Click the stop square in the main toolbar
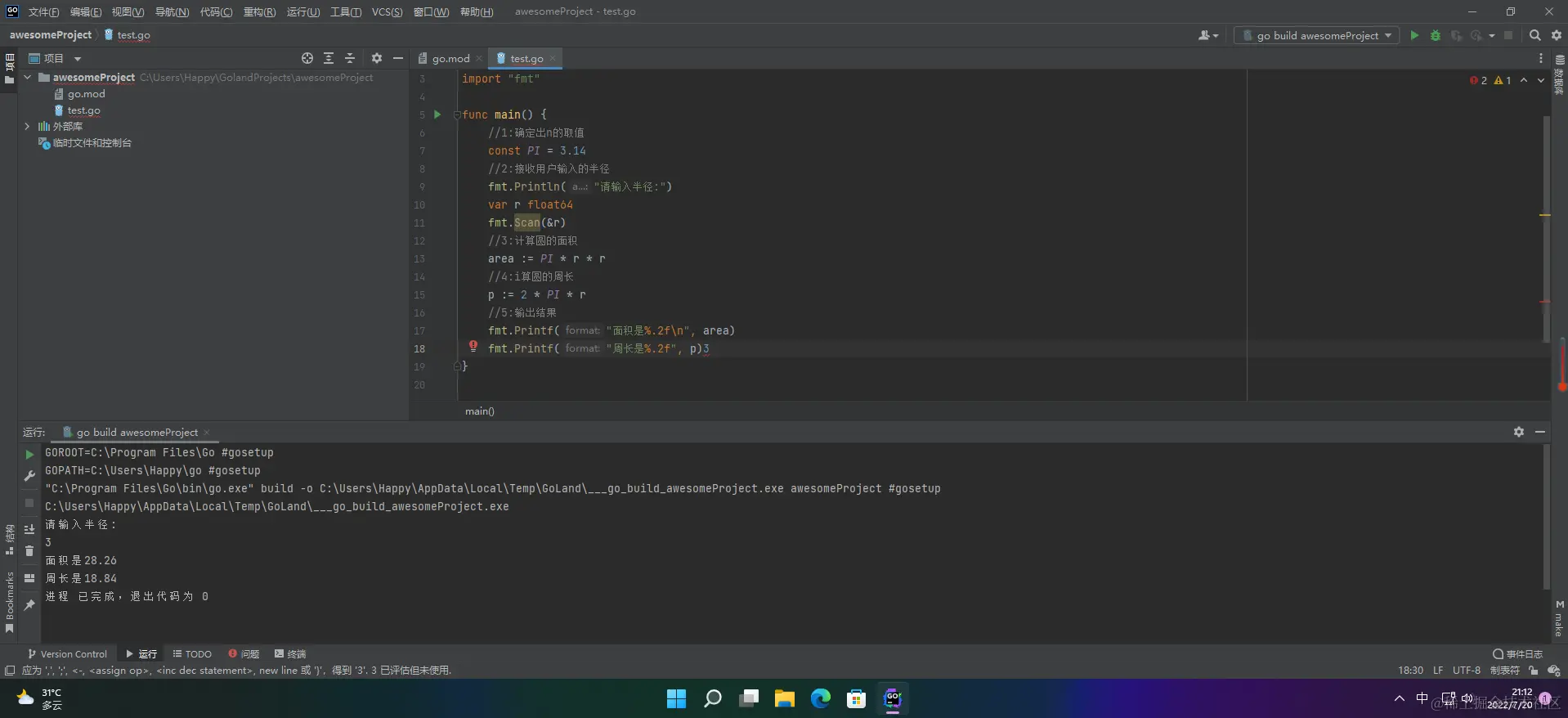The image size is (1568, 718). tap(1508, 35)
